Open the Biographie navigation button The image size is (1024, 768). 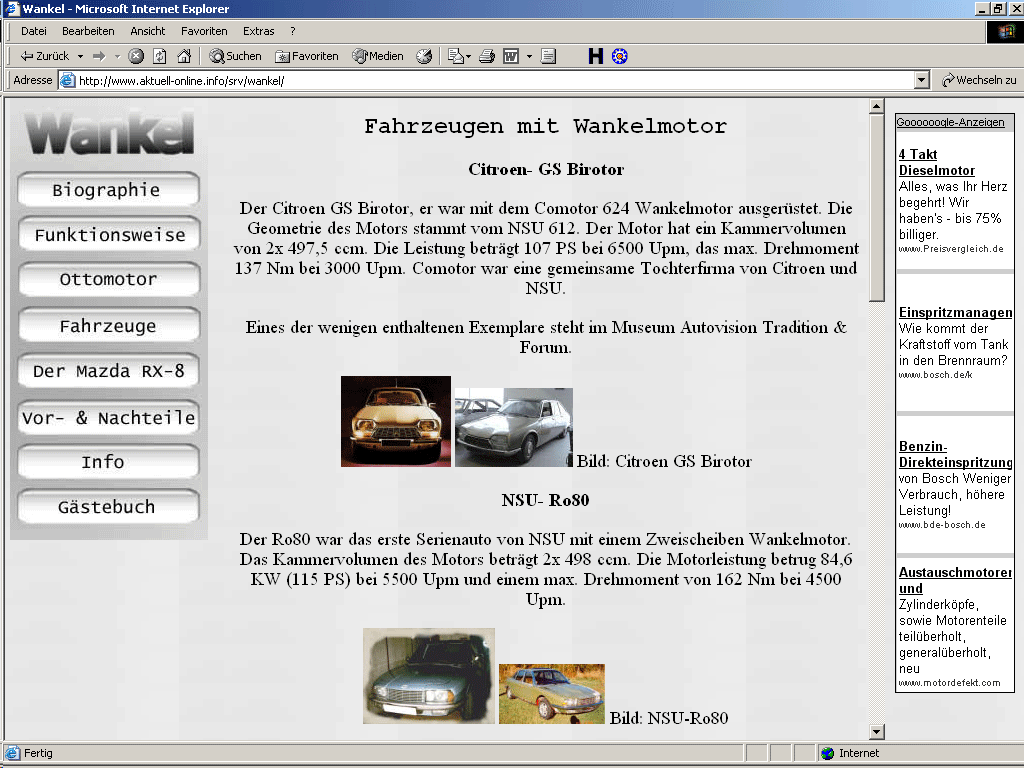108,190
